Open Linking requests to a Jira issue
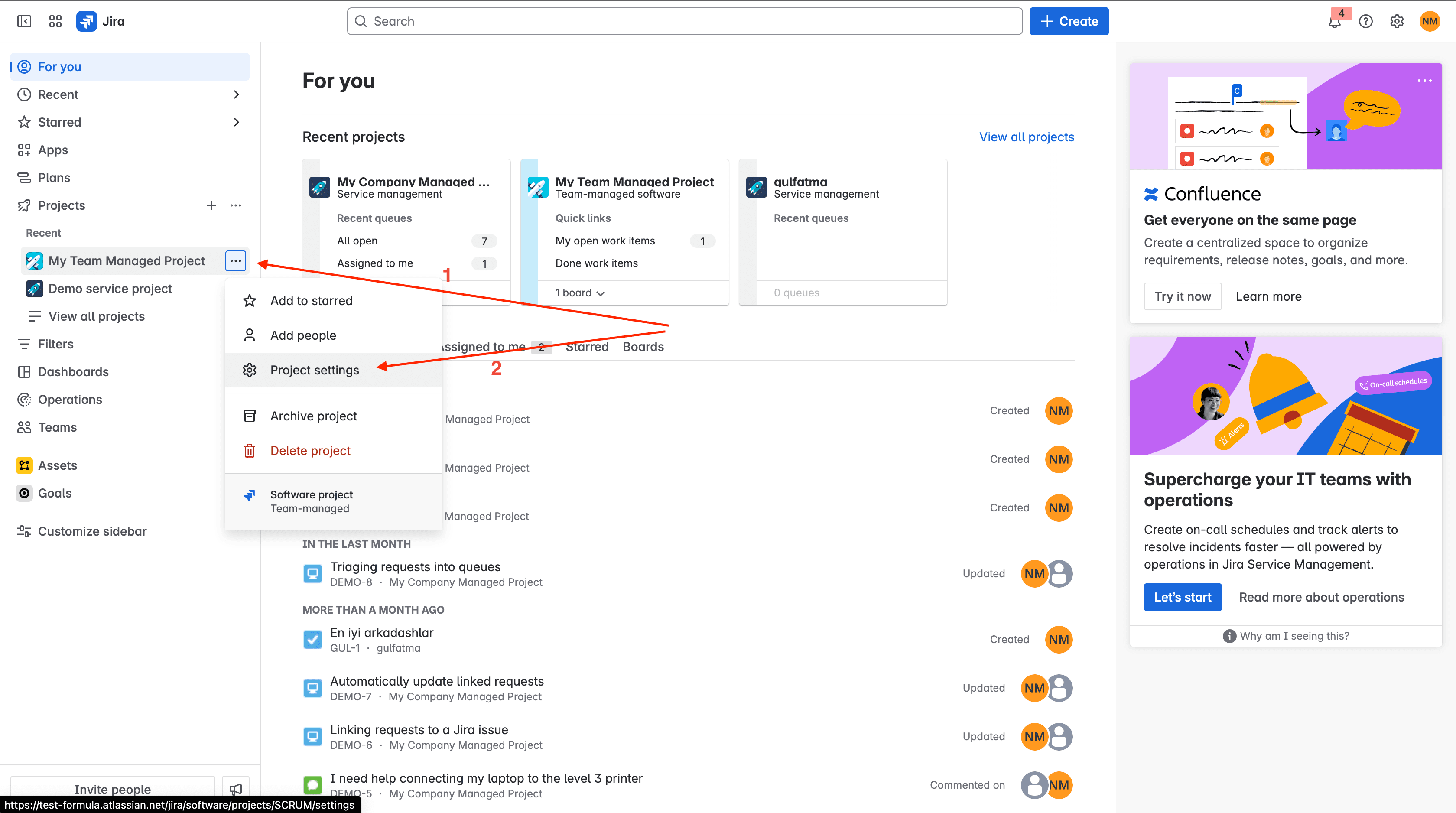The image size is (1456, 813). coord(419,730)
